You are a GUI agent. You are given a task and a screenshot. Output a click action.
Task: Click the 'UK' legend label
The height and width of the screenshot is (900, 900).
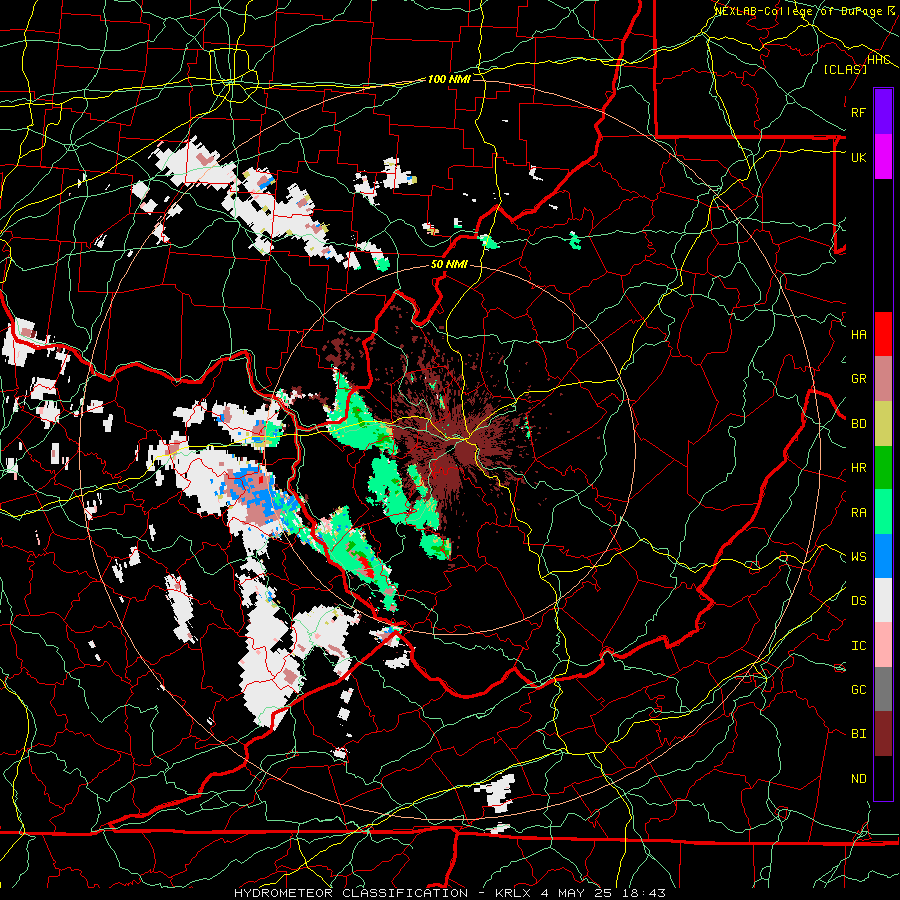pyautogui.click(x=858, y=157)
